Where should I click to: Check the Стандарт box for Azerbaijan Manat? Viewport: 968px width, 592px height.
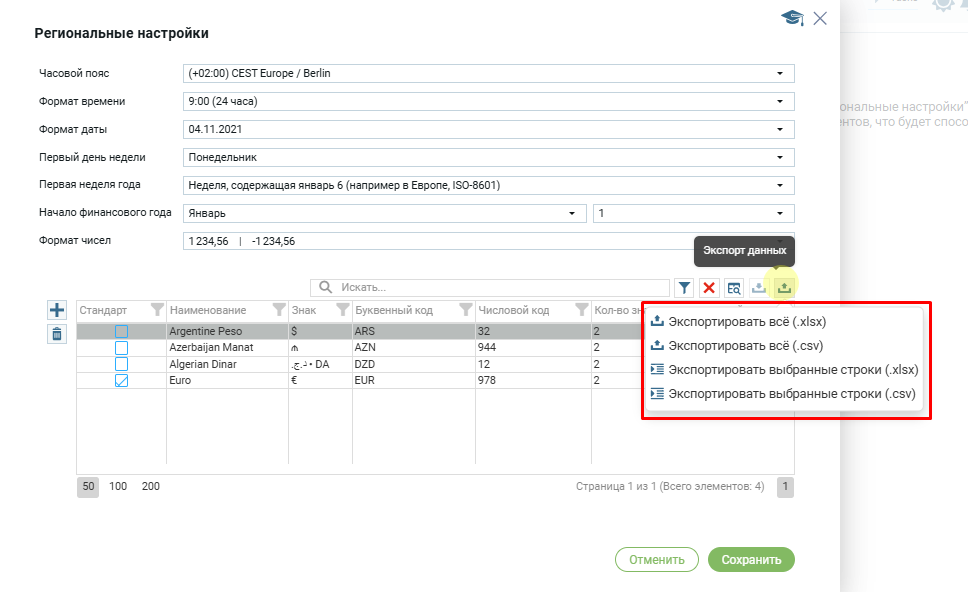click(x=121, y=347)
